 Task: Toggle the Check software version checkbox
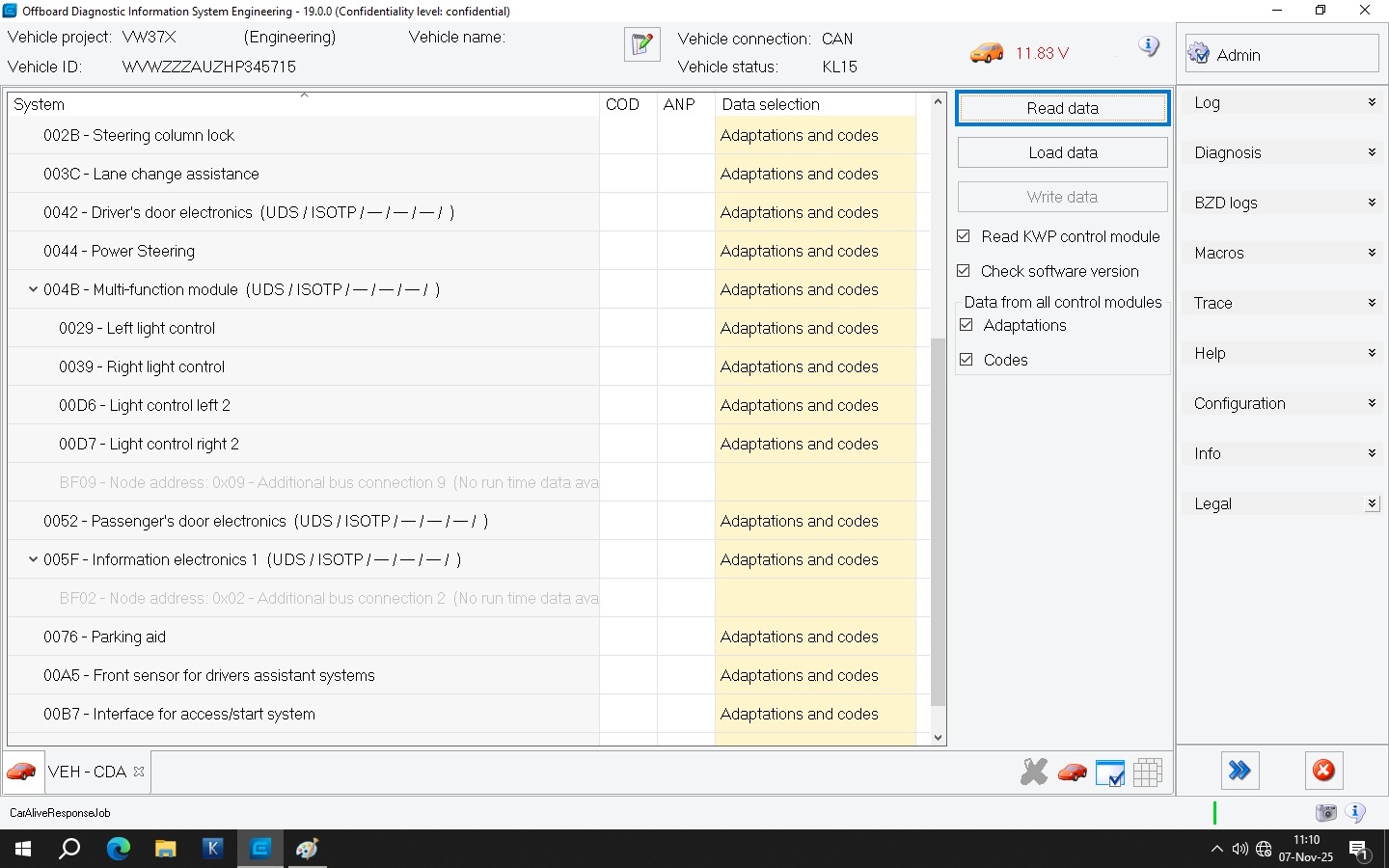[x=964, y=271]
